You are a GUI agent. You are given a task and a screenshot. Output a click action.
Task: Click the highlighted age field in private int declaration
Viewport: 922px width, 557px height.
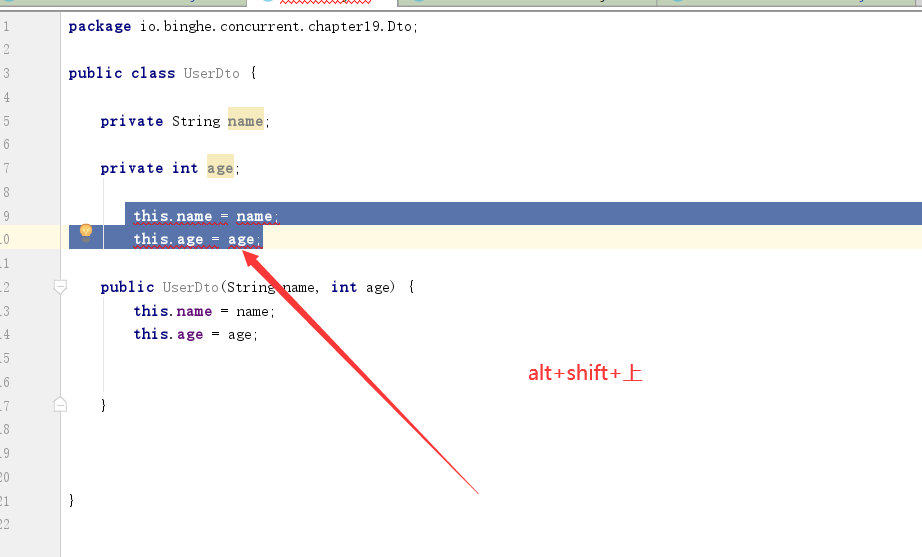coord(220,169)
